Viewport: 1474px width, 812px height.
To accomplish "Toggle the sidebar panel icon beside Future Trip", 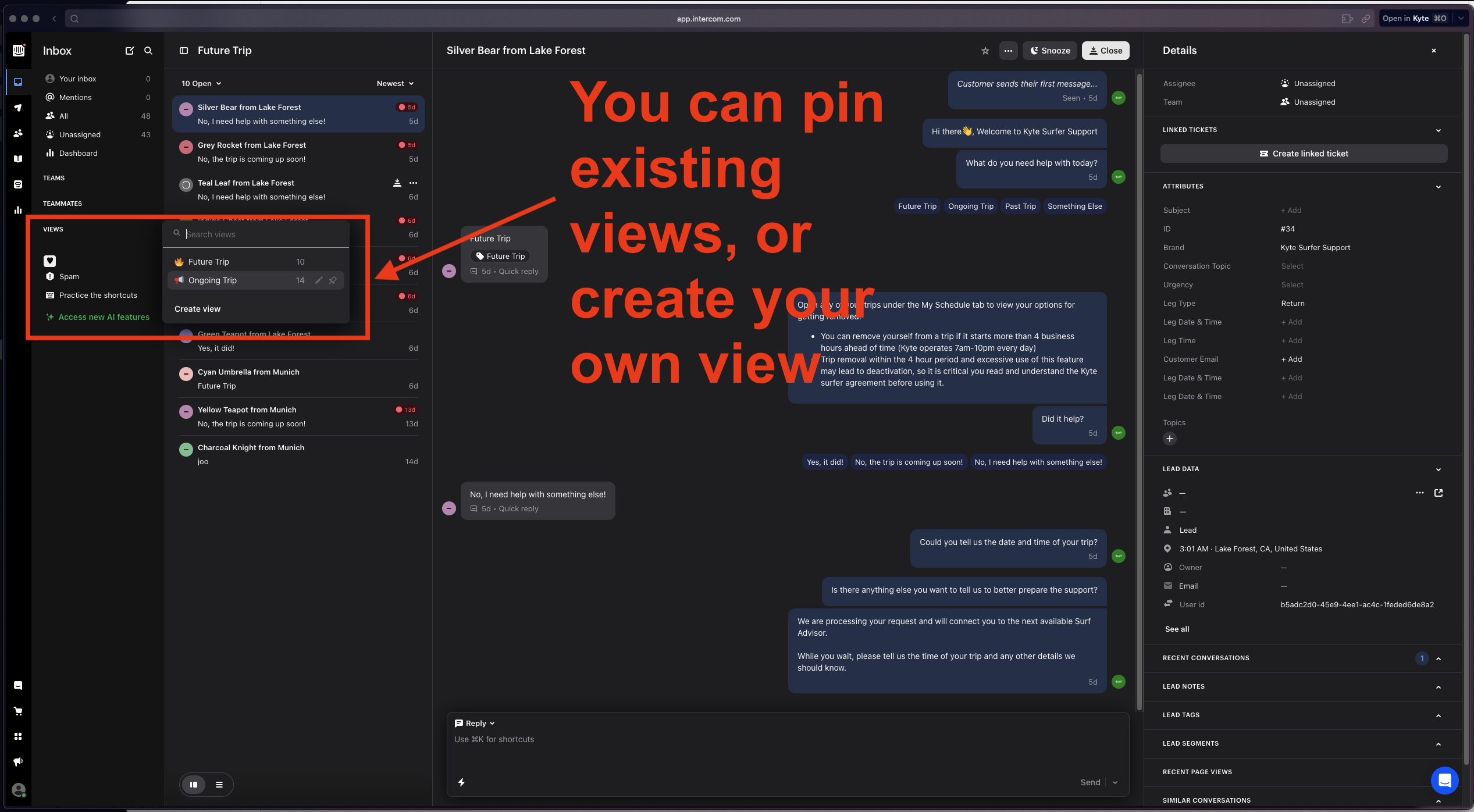I will (x=184, y=51).
